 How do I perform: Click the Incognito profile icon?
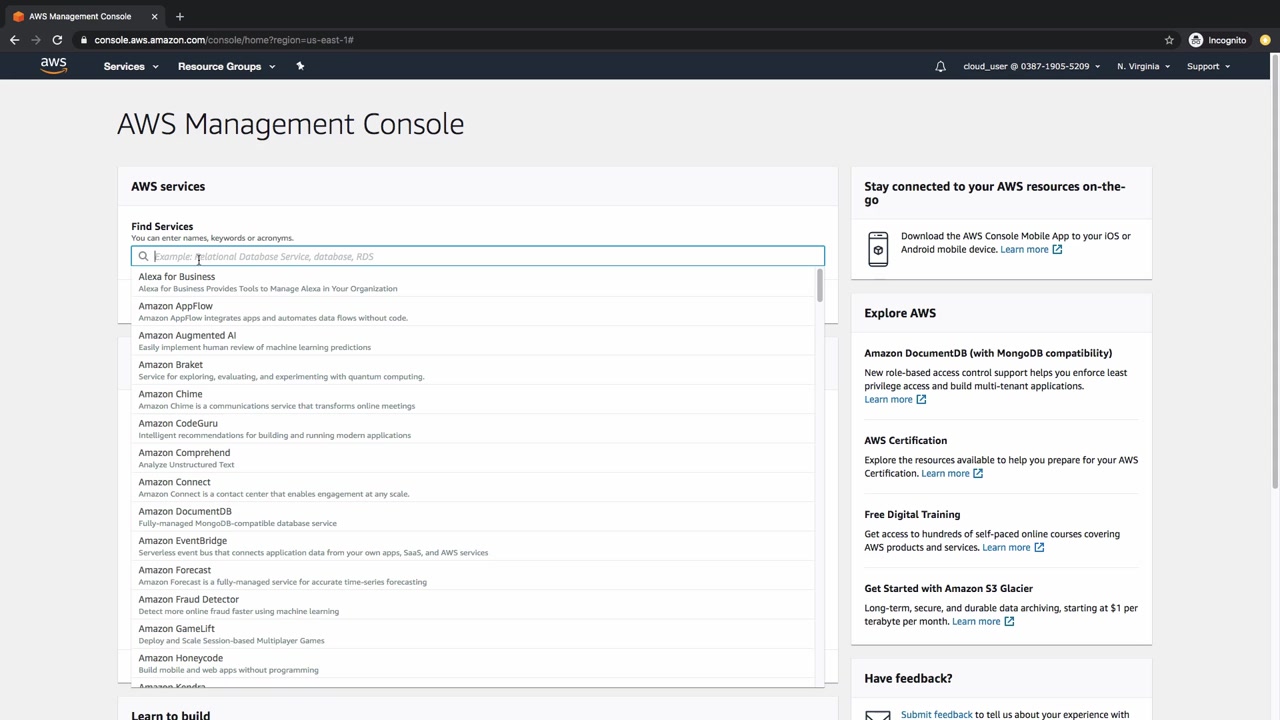pos(1196,40)
